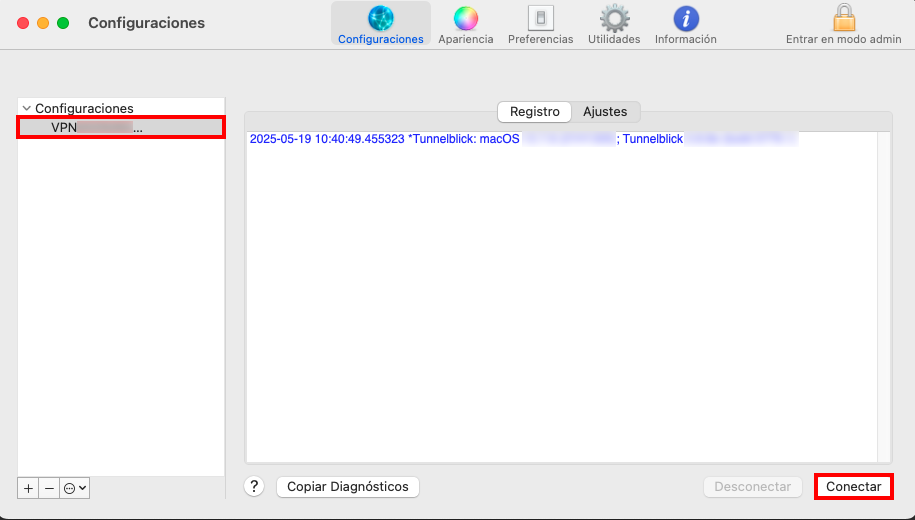The height and width of the screenshot is (520, 915).
Task: Click the Configuraciones tree header label
Action: click(84, 109)
